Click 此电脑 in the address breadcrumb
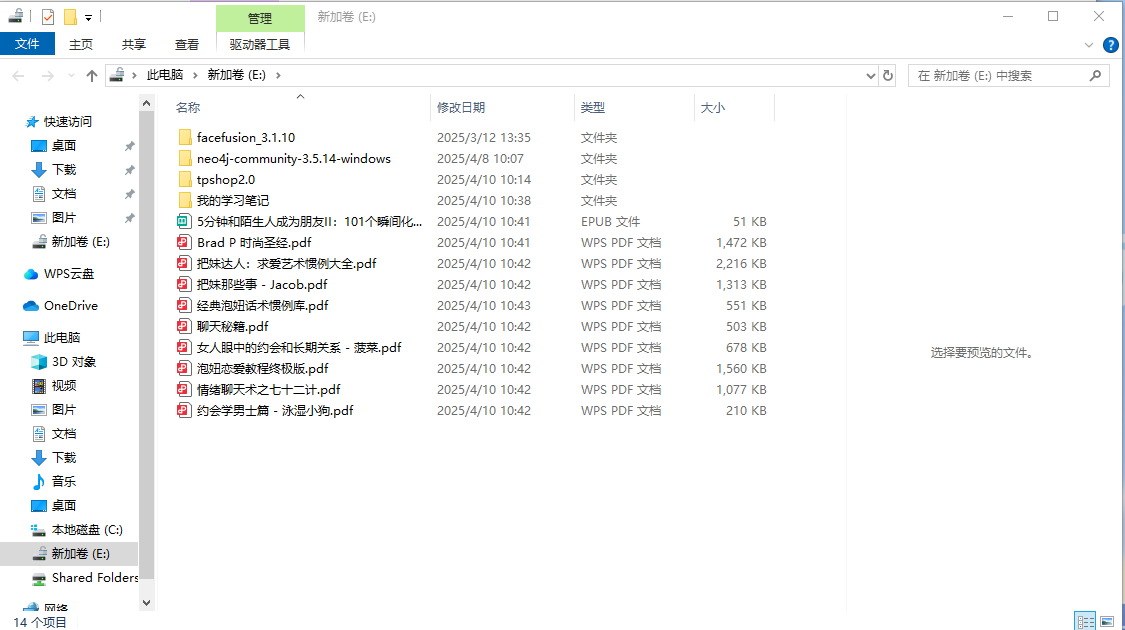 coord(165,75)
